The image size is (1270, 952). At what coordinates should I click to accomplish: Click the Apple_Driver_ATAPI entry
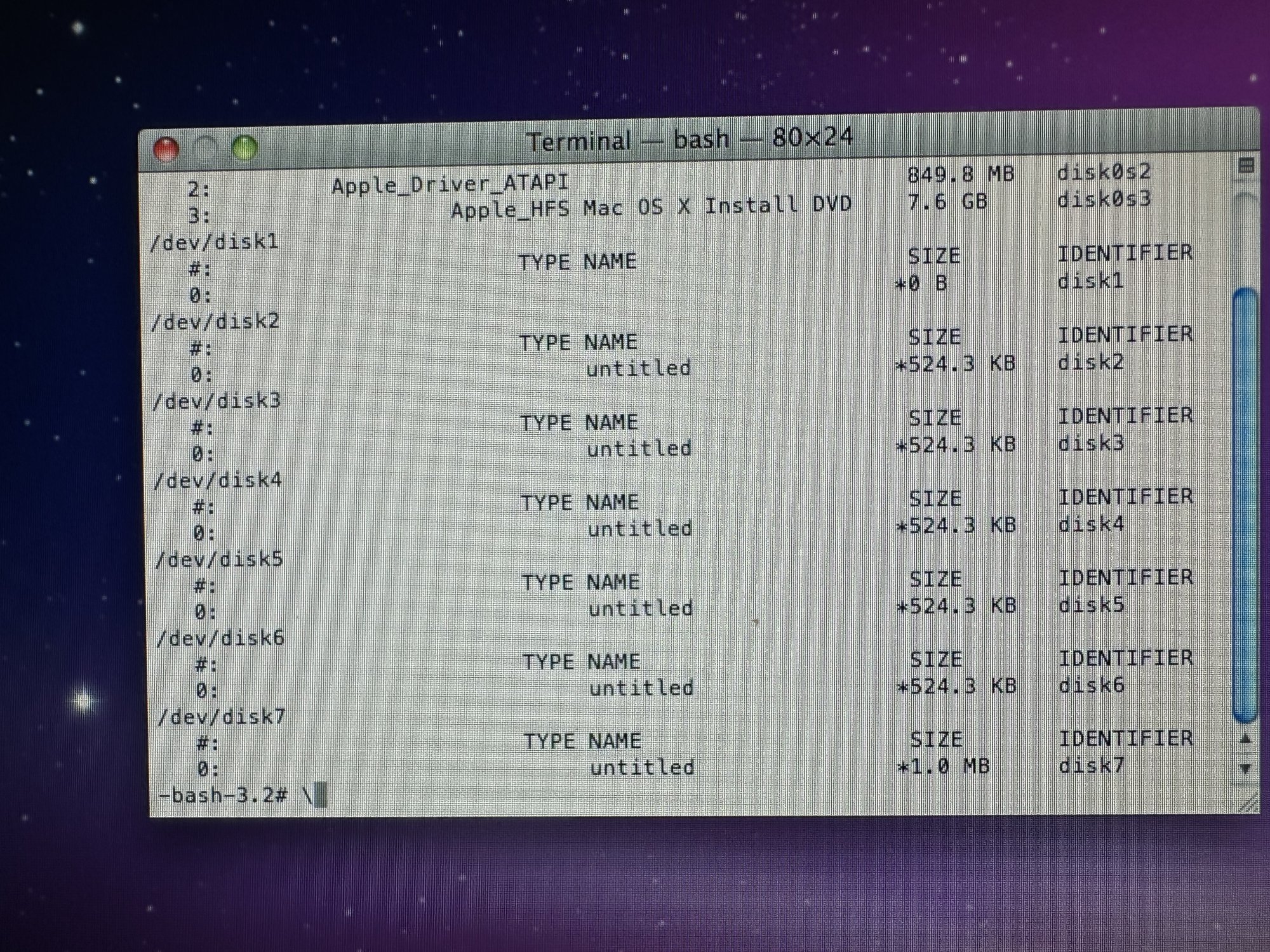450,185
